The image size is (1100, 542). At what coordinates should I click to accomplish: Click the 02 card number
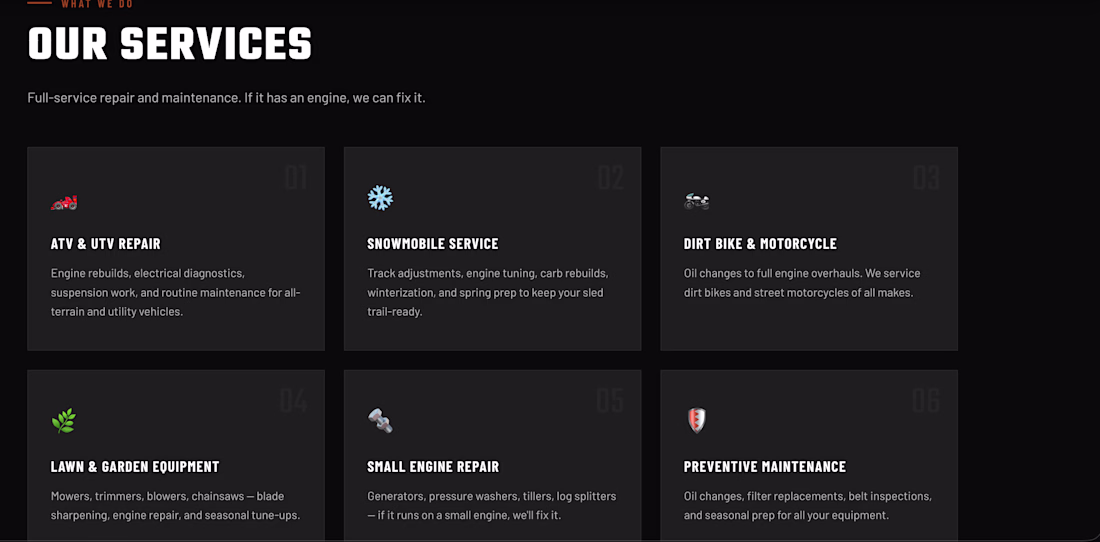point(611,178)
